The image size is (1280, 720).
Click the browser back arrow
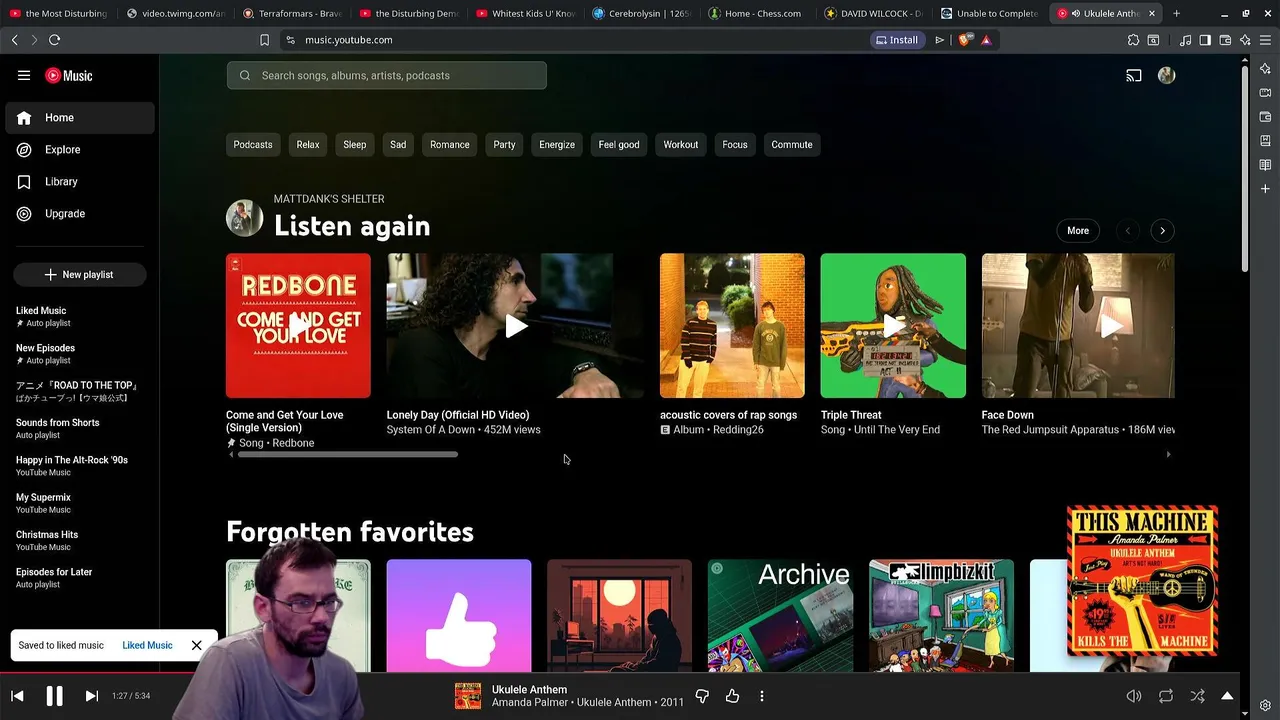point(14,40)
